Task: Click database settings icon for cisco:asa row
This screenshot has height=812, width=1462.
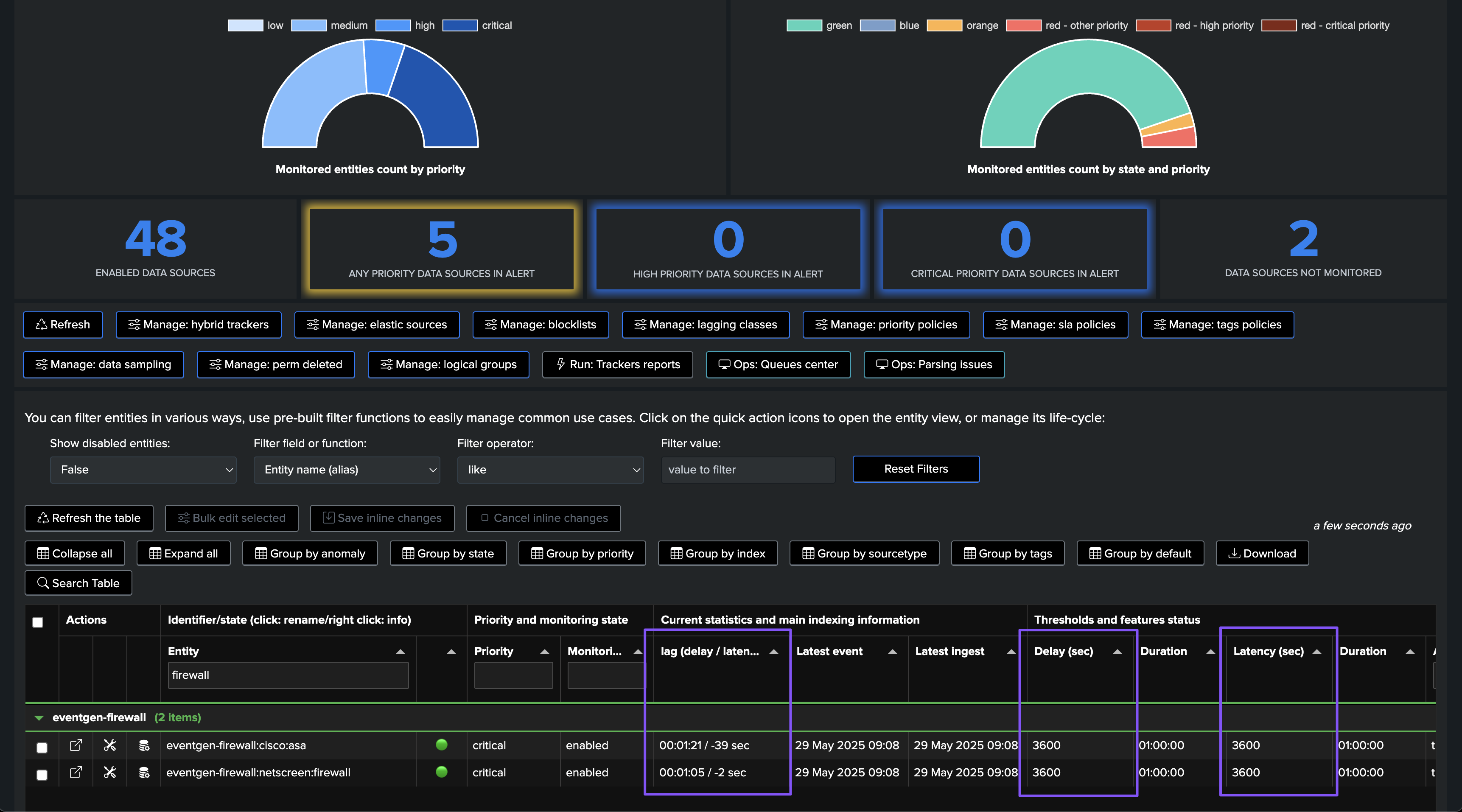Action: (x=144, y=745)
